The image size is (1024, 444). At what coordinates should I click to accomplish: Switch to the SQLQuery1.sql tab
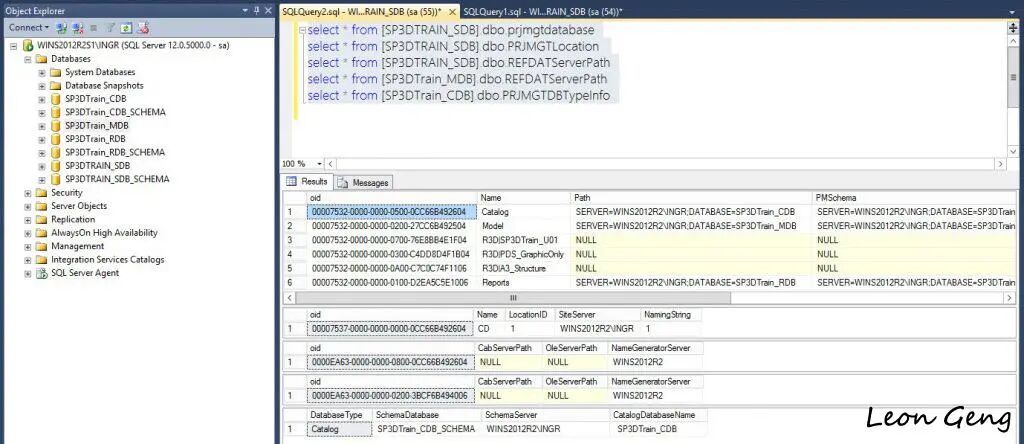click(543, 11)
